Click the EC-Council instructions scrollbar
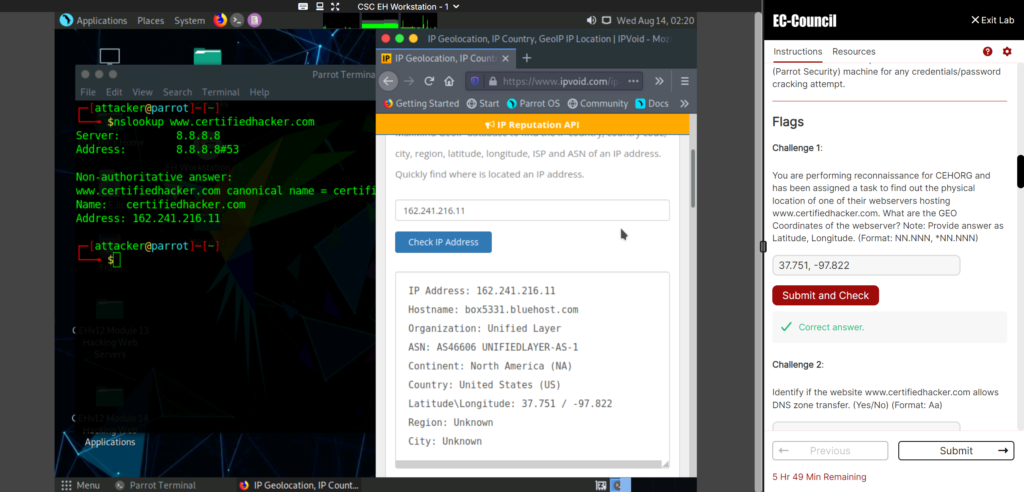The image size is (1024, 492). [1020, 171]
